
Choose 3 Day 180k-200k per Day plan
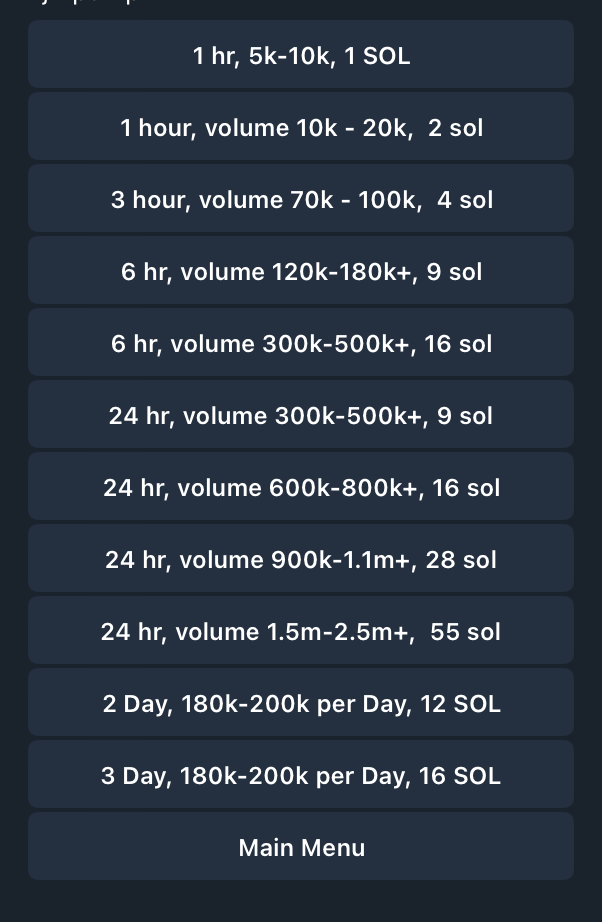[301, 776]
